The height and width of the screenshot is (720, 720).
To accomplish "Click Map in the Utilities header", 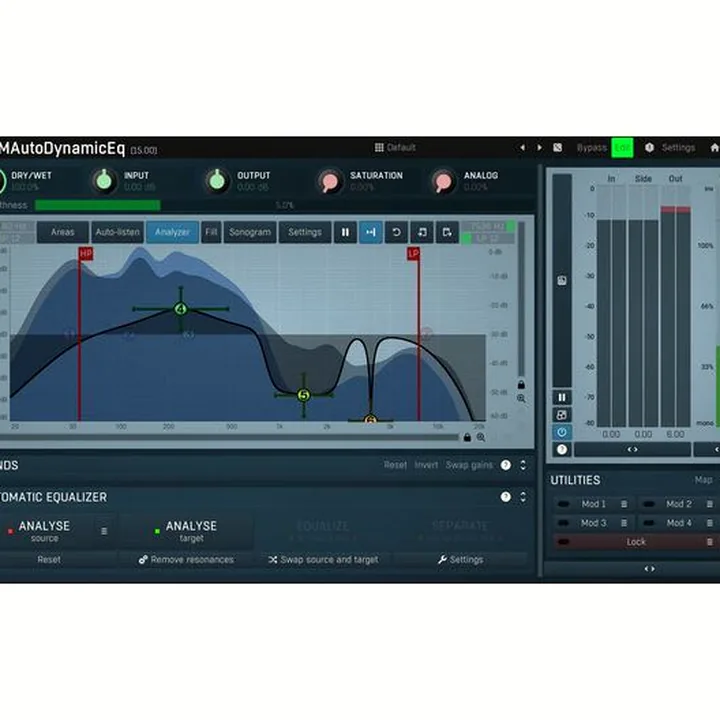I will (703, 480).
